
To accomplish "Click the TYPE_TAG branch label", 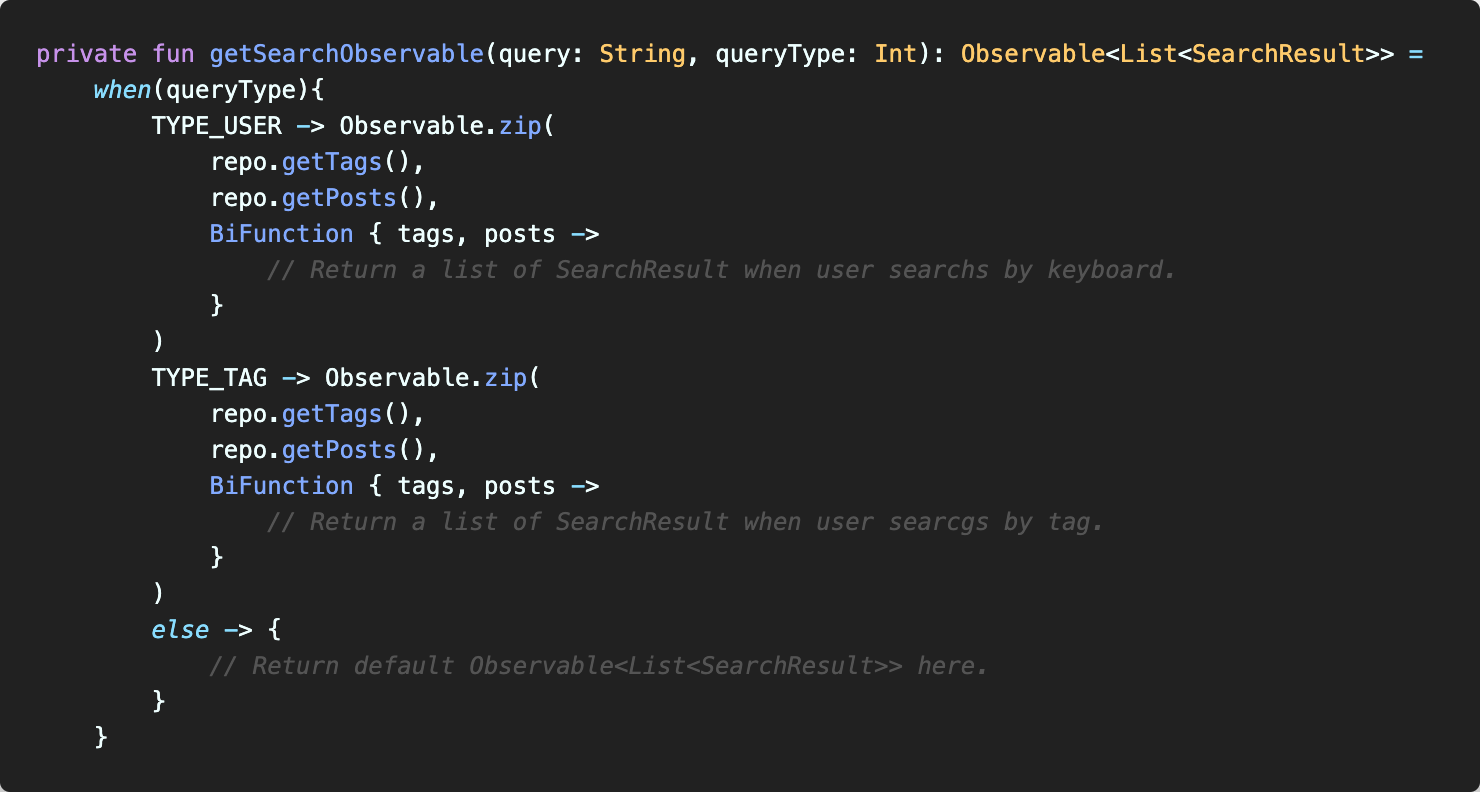I will [x=209, y=378].
